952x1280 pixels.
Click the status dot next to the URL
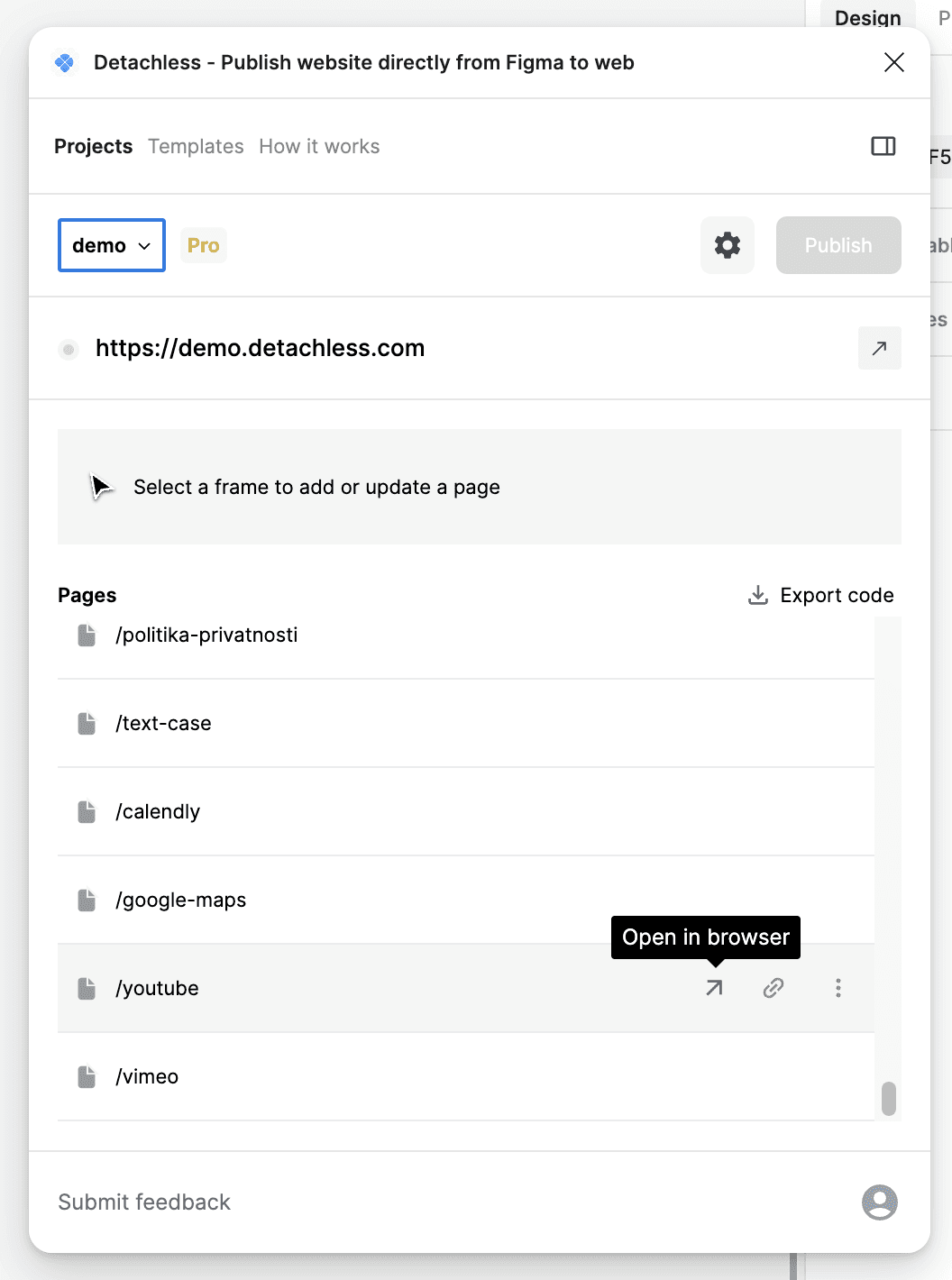[x=69, y=349]
